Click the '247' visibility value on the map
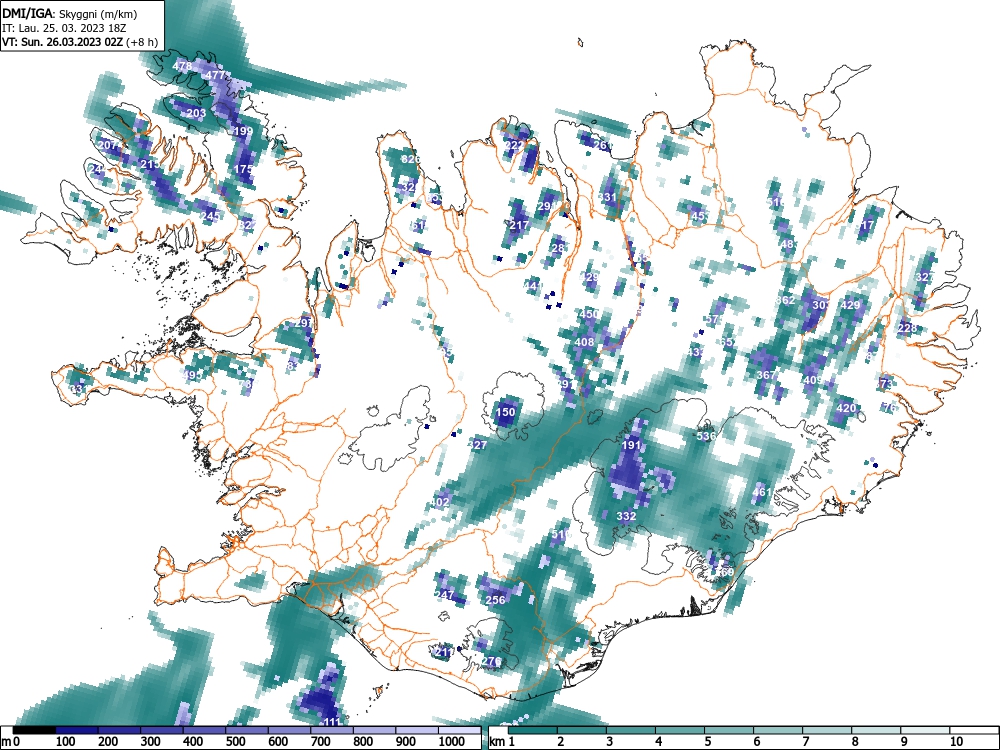 [x=444, y=596]
